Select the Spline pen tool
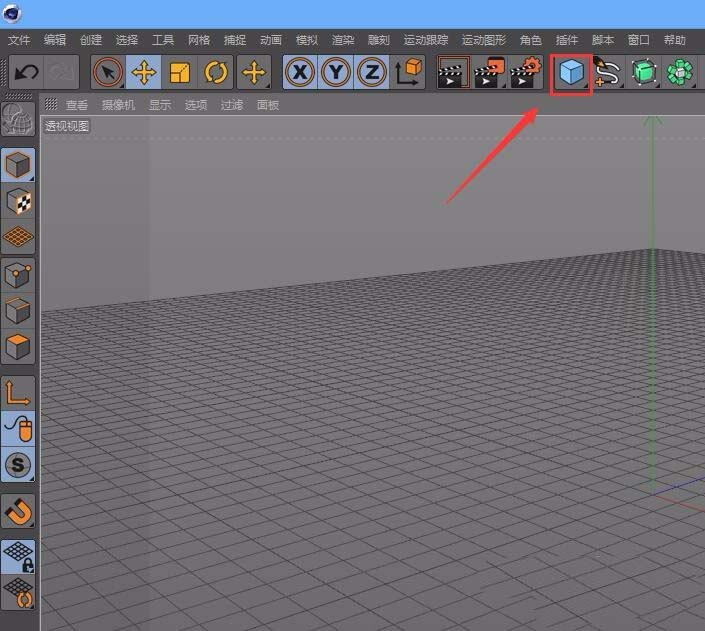Viewport: 705px width, 631px height. [x=607, y=72]
